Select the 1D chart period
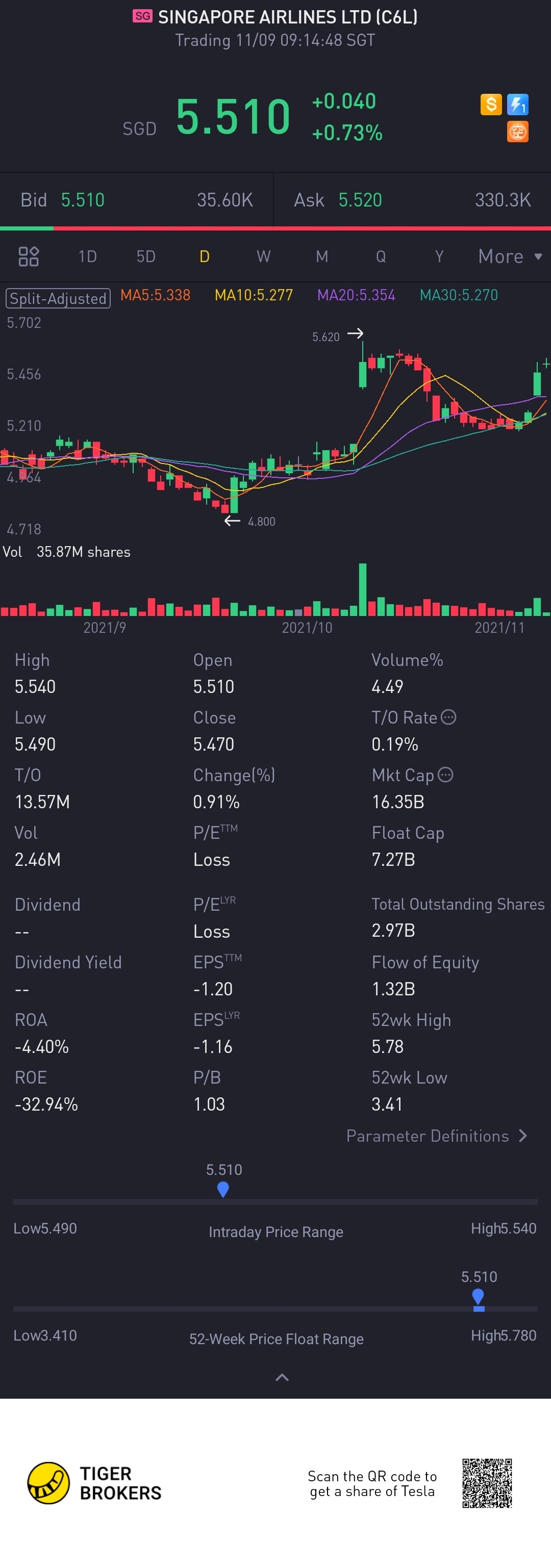The width and height of the screenshot is (551, 1568). click(88, 256)
